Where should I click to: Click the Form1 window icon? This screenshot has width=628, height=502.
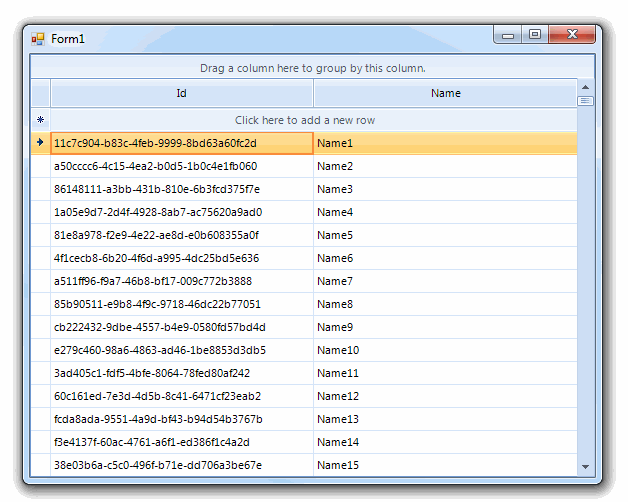[x=38, y=39]
